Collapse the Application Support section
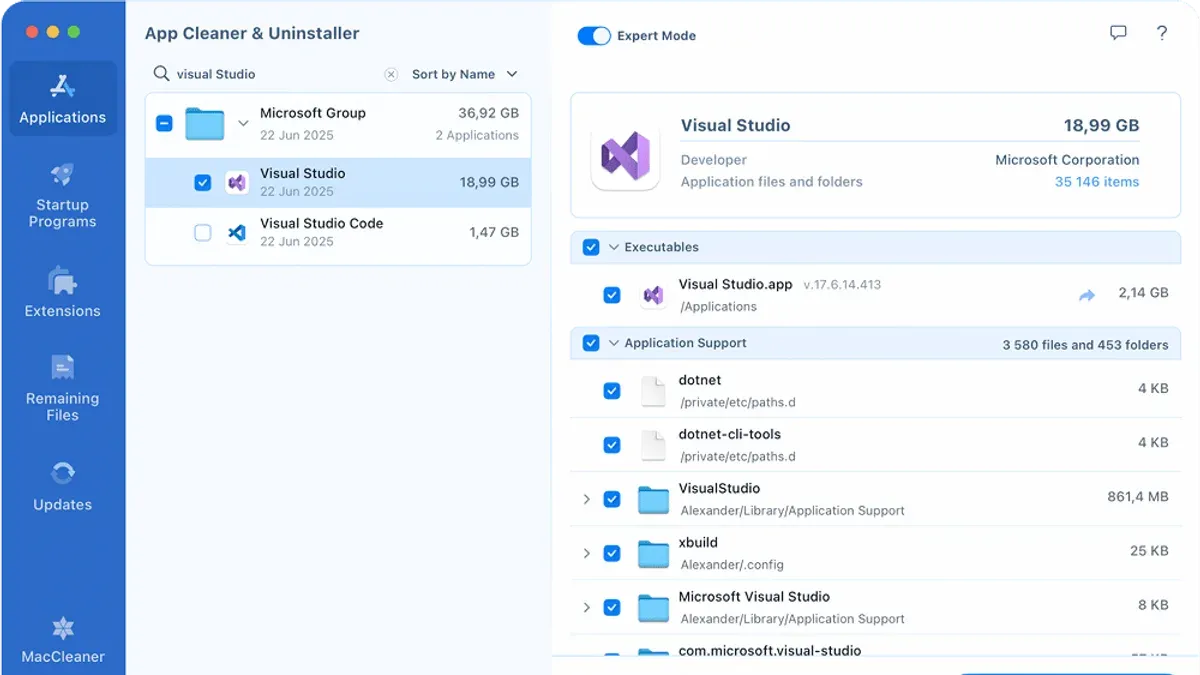This screenshot has width=1200, height=675. click(x=614, y=343)
